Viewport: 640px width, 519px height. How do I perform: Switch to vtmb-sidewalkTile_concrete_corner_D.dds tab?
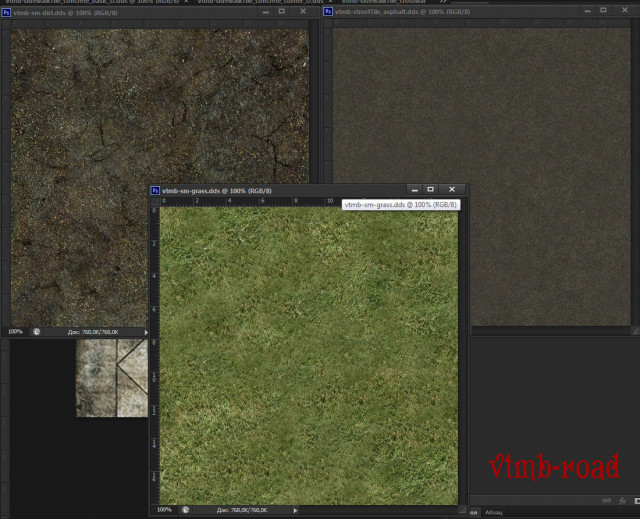(260, 2)
